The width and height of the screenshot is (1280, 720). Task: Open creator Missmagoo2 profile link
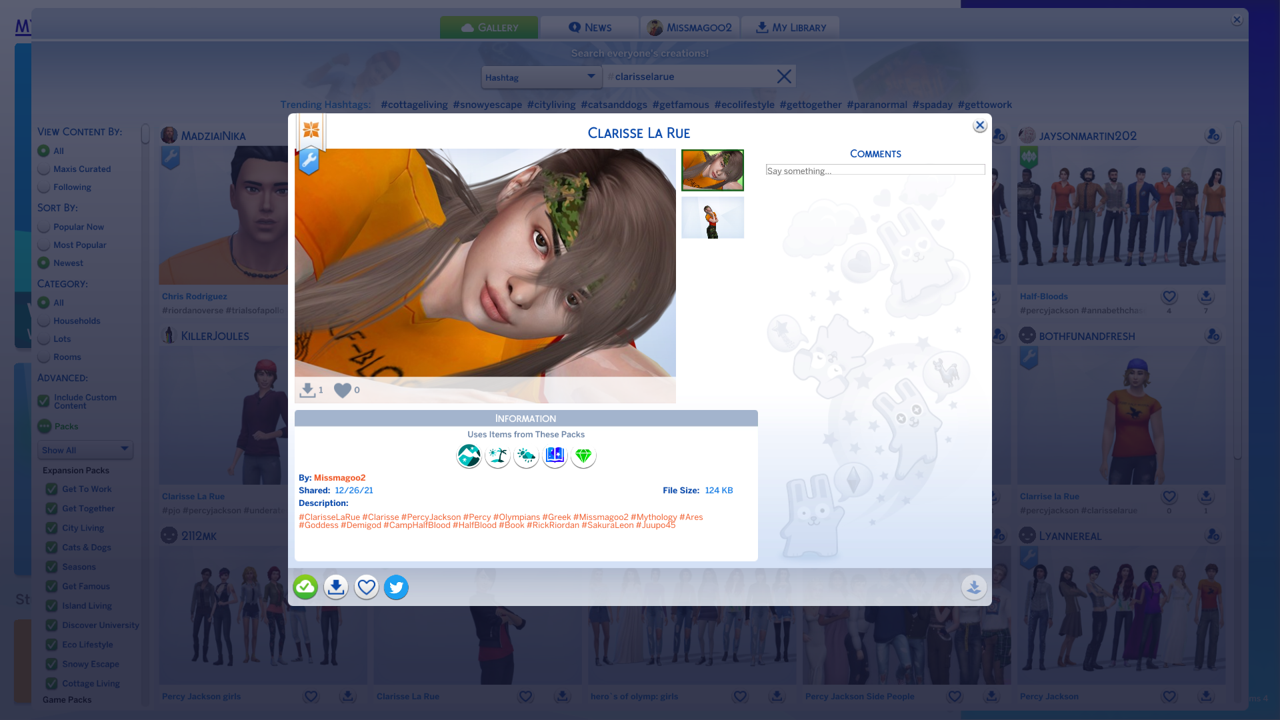click(340, 478)
